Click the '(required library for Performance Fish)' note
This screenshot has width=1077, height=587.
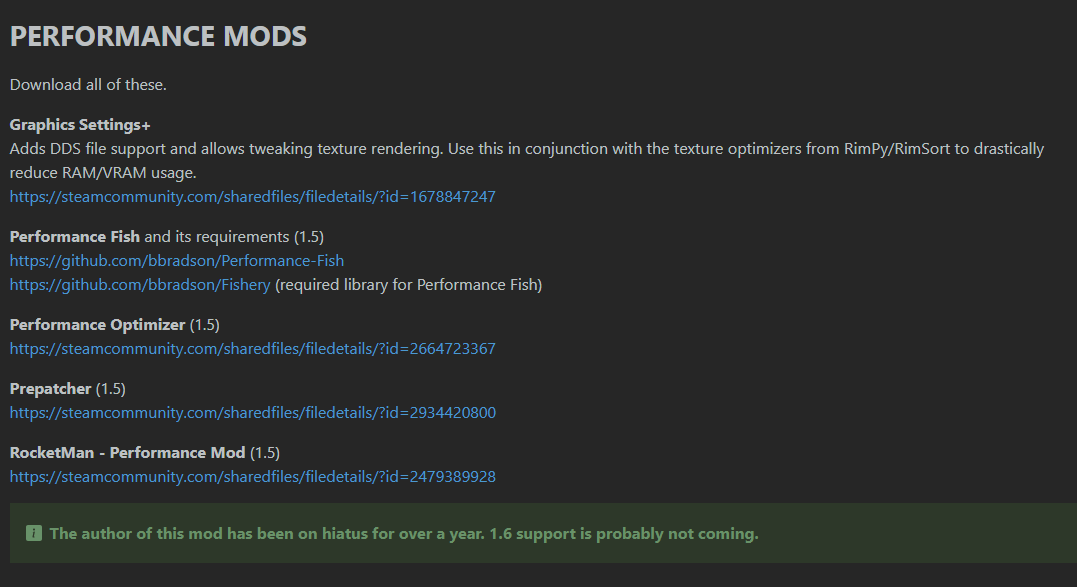[x=409, y=285]
